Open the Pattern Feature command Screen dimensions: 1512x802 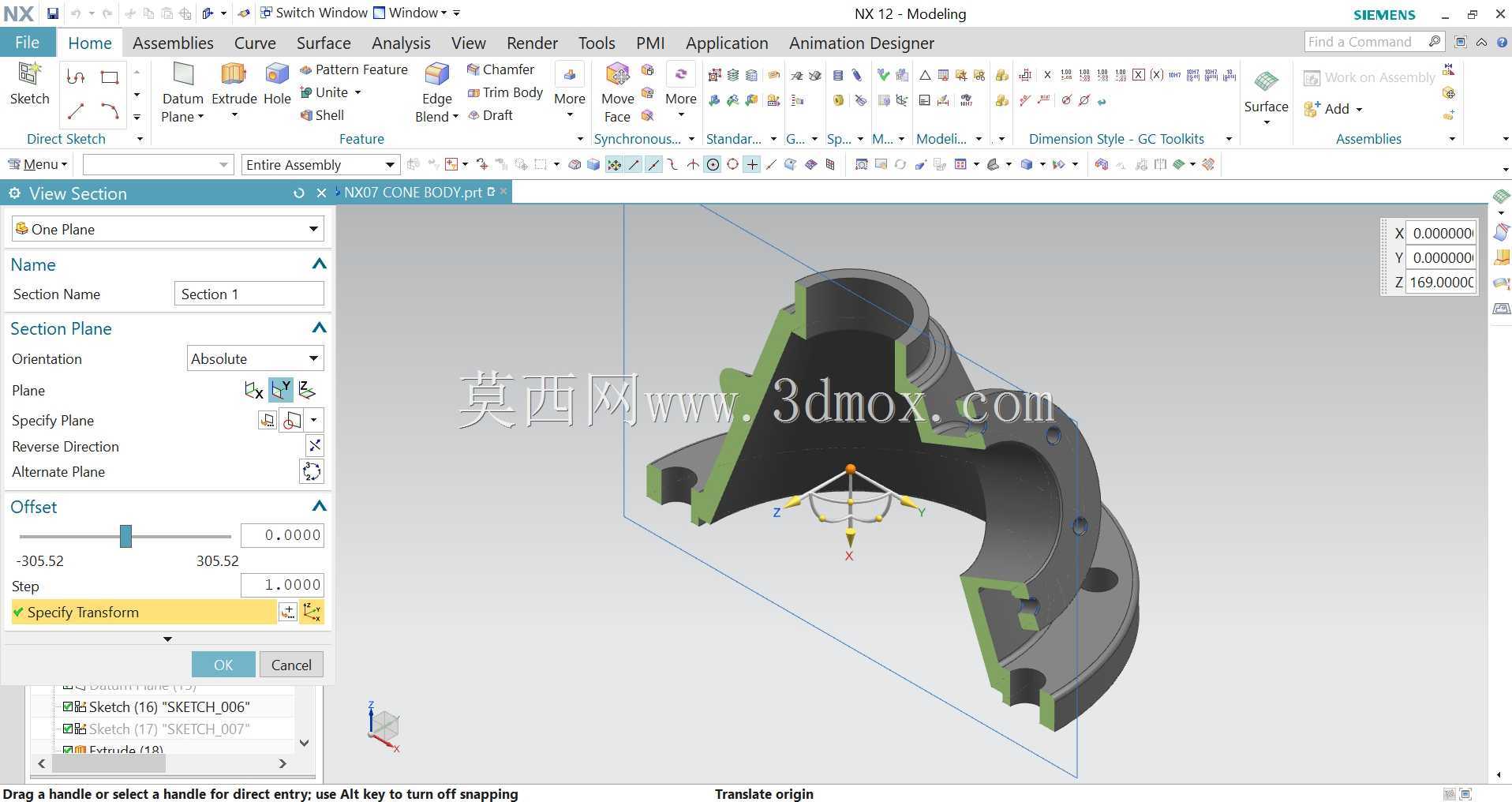click(354, 69)
